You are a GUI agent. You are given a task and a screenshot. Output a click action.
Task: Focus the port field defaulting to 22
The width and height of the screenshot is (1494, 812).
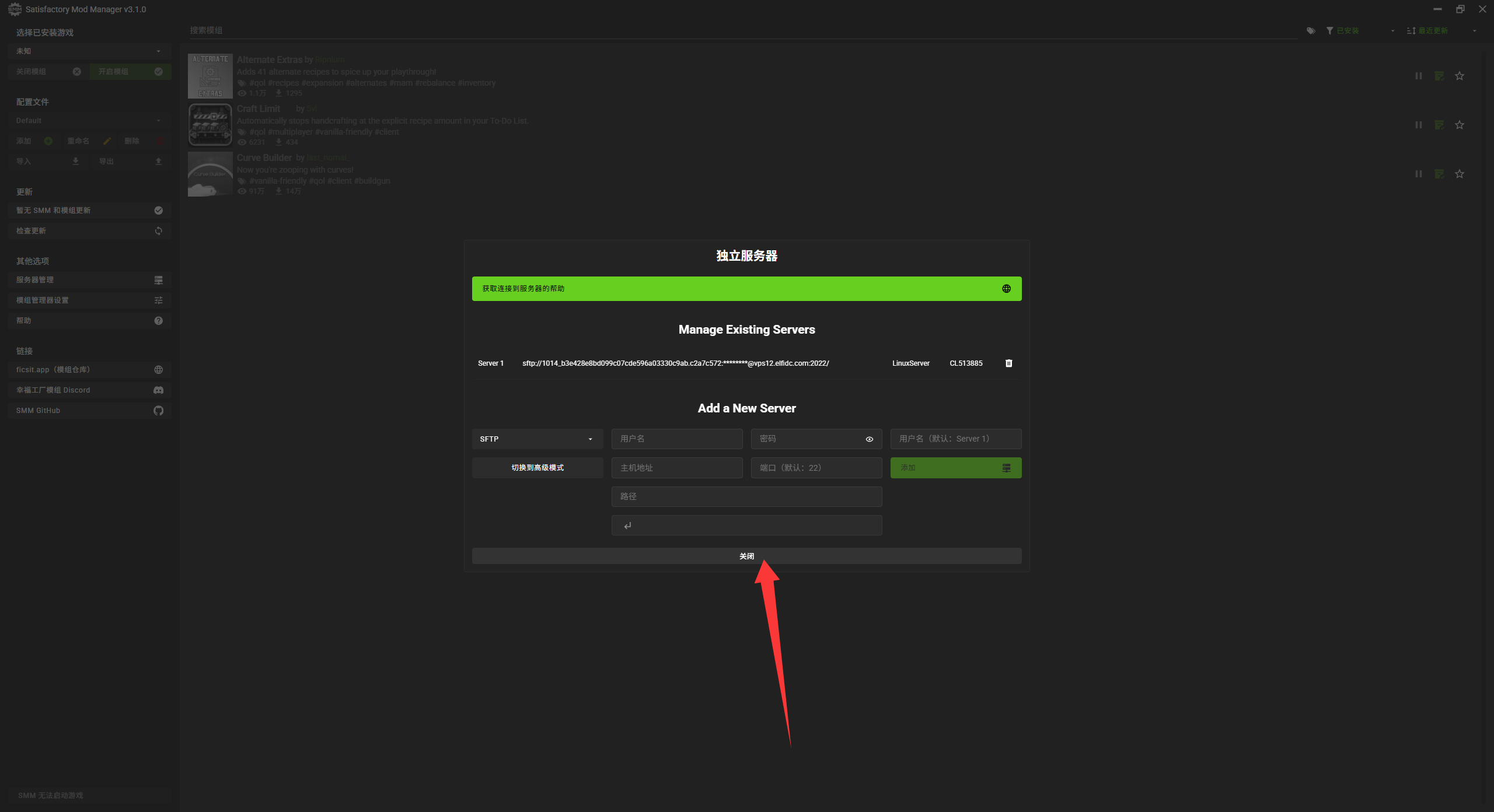pyautogui.click(x=816, y=468)
